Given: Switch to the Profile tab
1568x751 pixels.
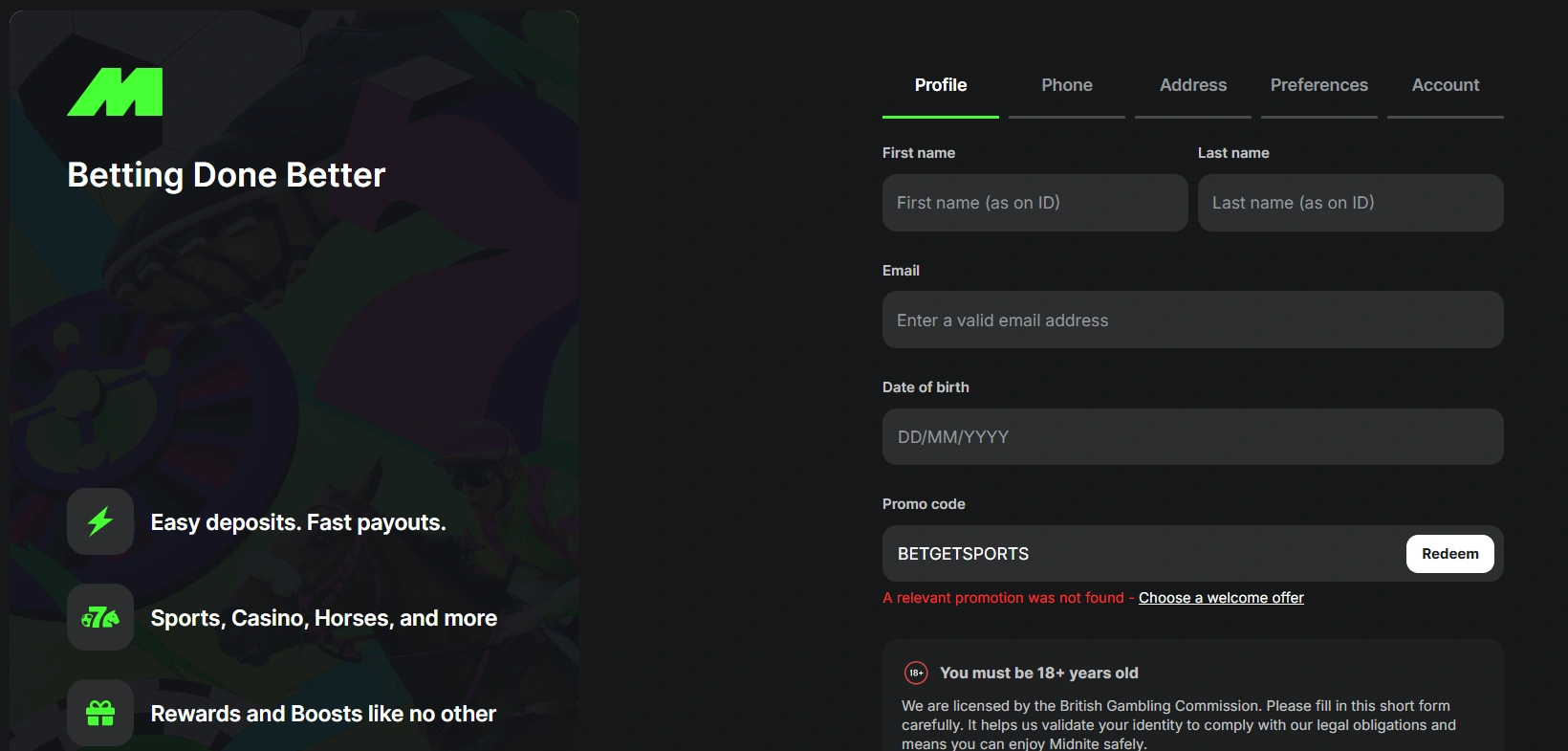Looking at the screenshot, I should click(x=941, y=85).
